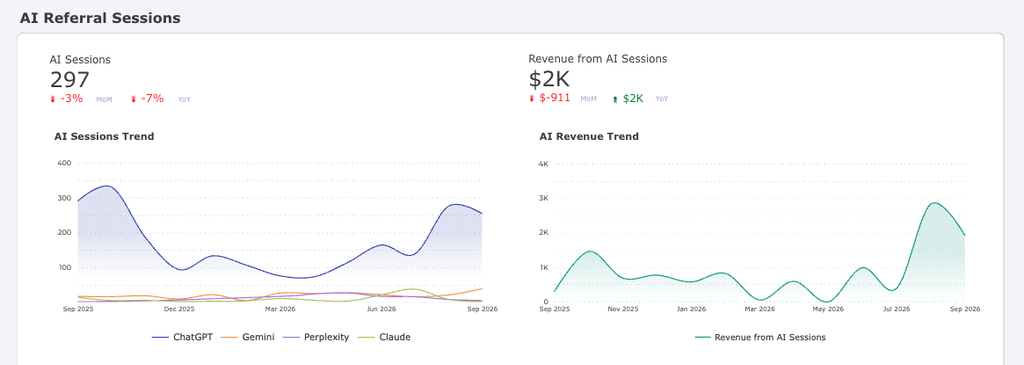
Task: Click Jan 2026 label on revenue chart
Action: (x=691, y=309)
